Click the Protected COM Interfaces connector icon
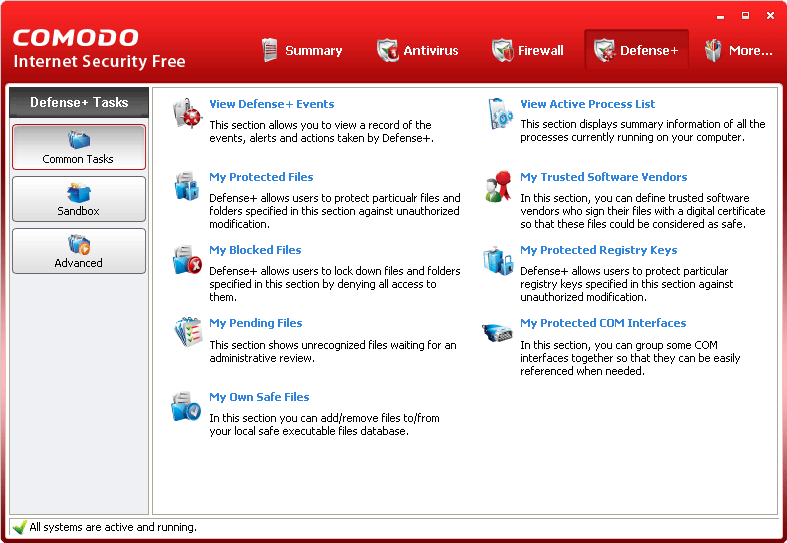787x543 pixels. tap(497, 332)
